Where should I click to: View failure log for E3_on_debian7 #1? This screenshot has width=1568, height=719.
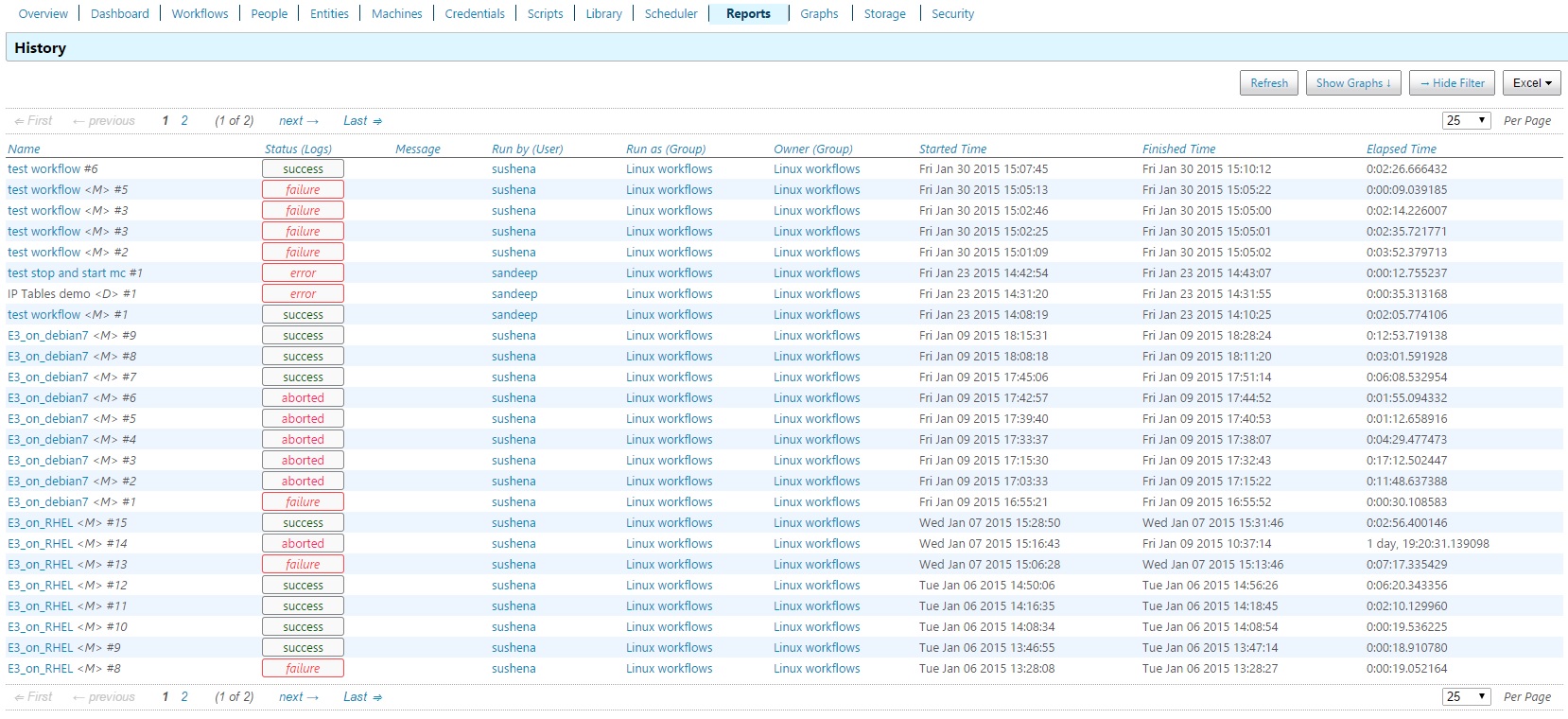[x=303, y=501]
